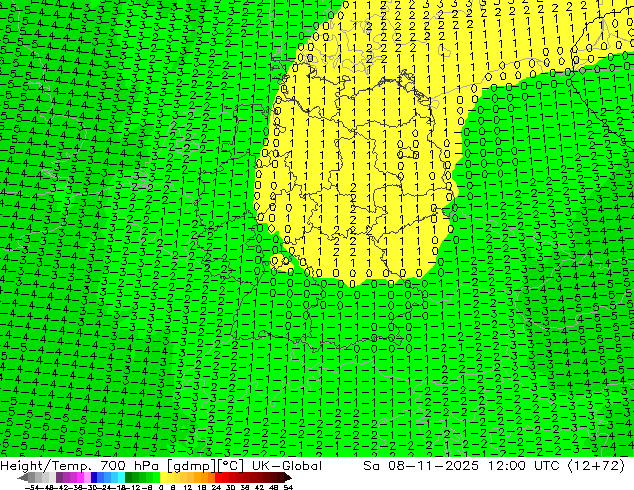Click the "Height/Temp. 700 hPa" map title
The image size is (634, 490).
(x=79, y=466)
